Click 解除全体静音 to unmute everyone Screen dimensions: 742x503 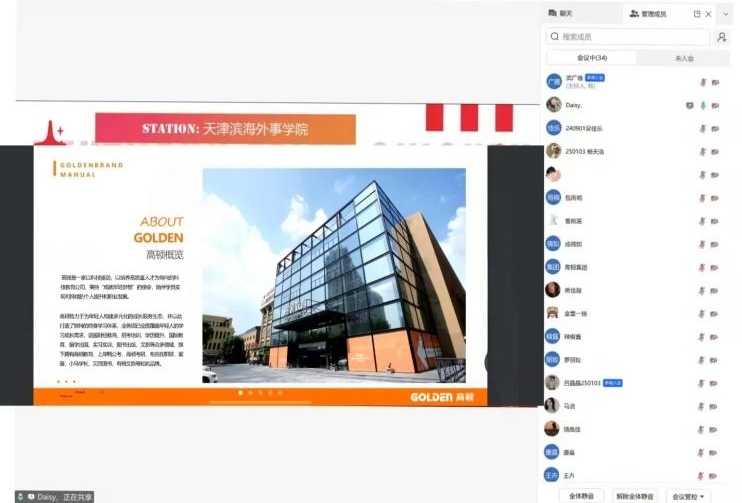point(634,496)
